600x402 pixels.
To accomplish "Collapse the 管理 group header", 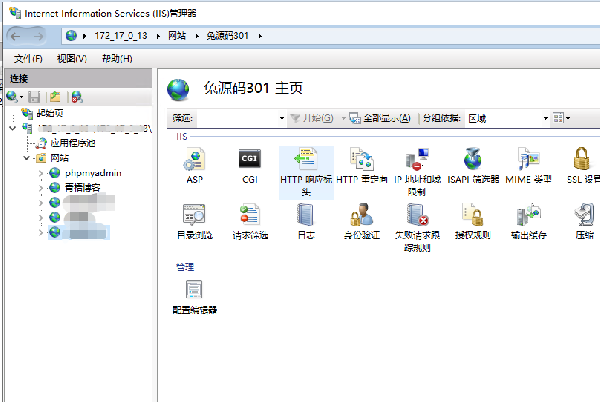I will tap(185, 267).
